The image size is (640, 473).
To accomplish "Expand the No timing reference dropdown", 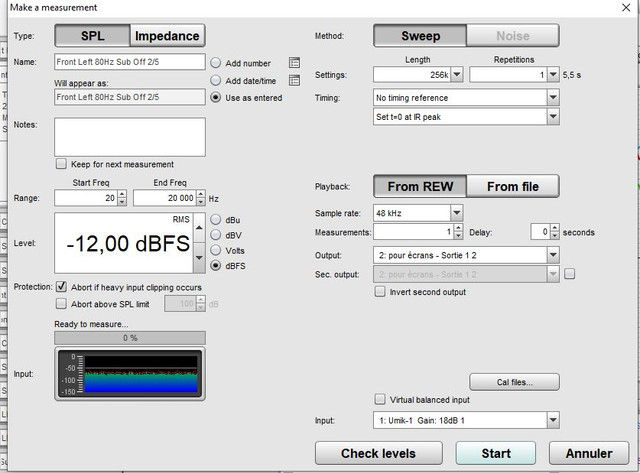I will pyautogui.click(x=553, y=98).
